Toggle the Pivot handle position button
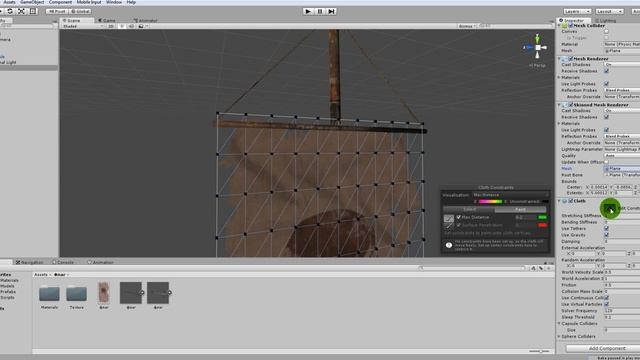Viewport: 640px width, 360px height. [x=57, y=11]
